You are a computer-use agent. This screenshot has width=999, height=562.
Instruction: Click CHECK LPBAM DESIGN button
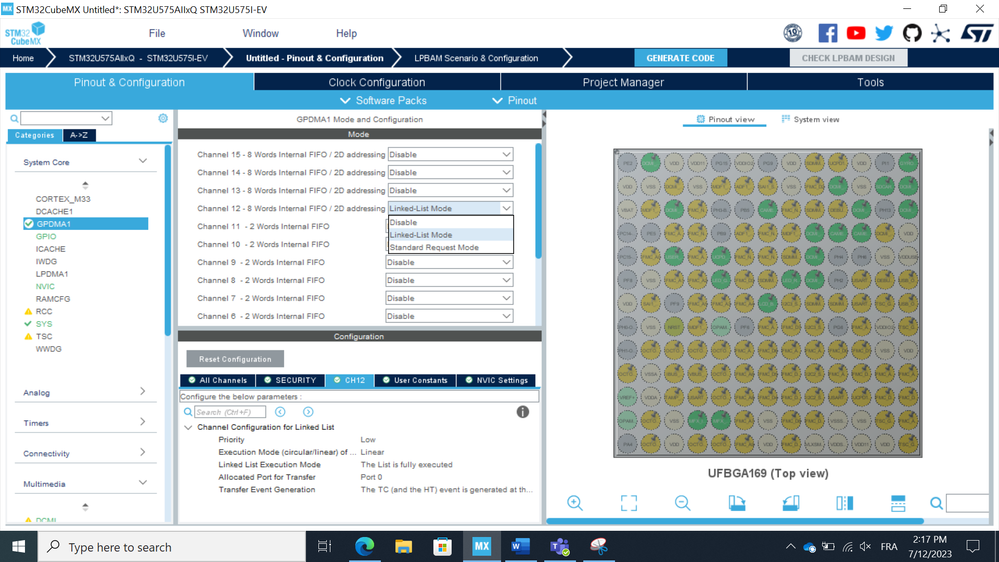(x=848, y=58)
